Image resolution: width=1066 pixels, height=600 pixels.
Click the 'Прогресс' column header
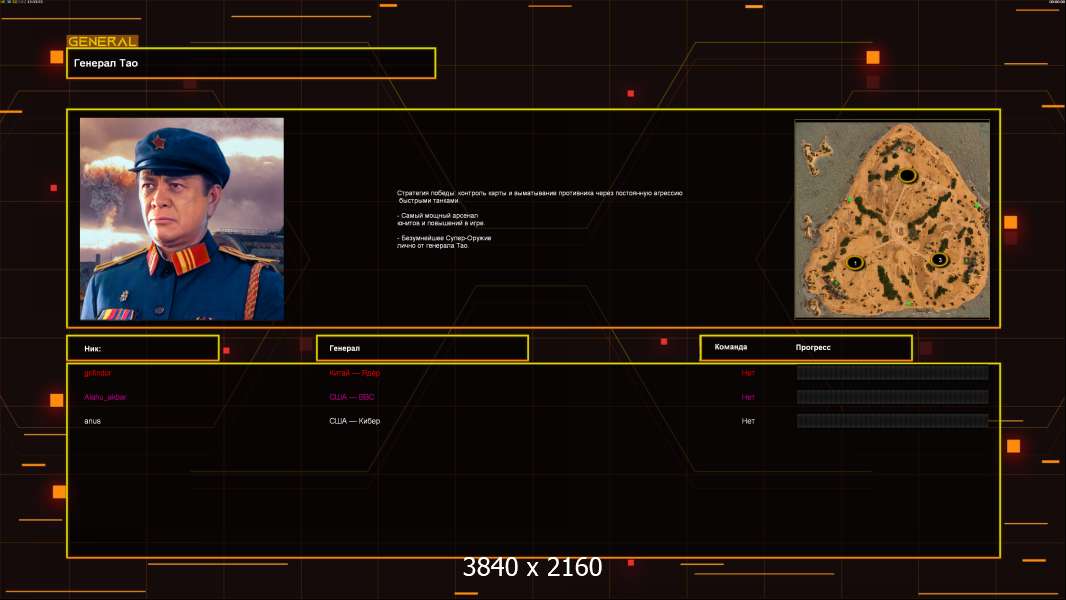(x=813, y=347)
